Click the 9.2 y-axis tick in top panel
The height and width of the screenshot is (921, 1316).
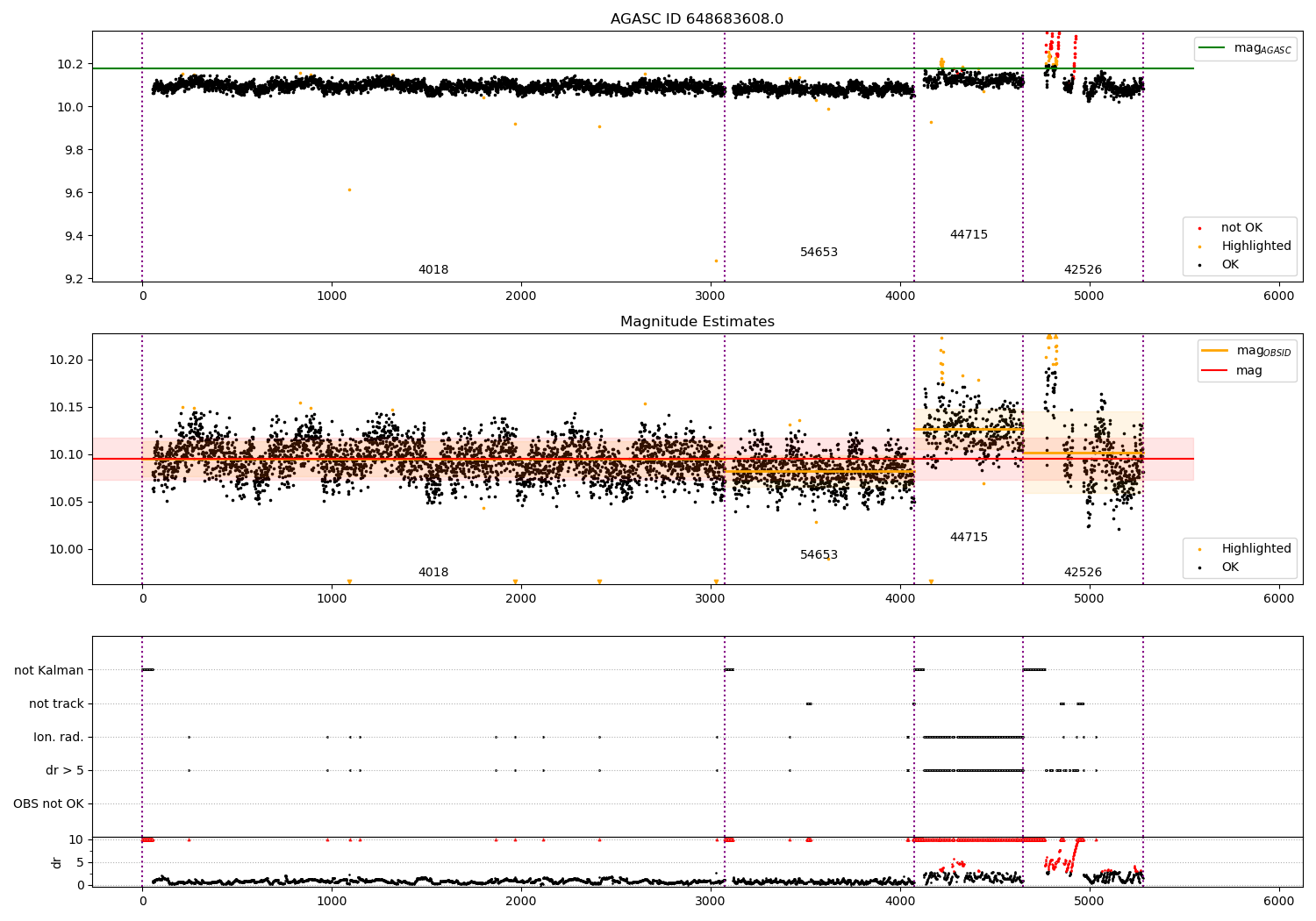pyautogui.click(x=72, y=279)
